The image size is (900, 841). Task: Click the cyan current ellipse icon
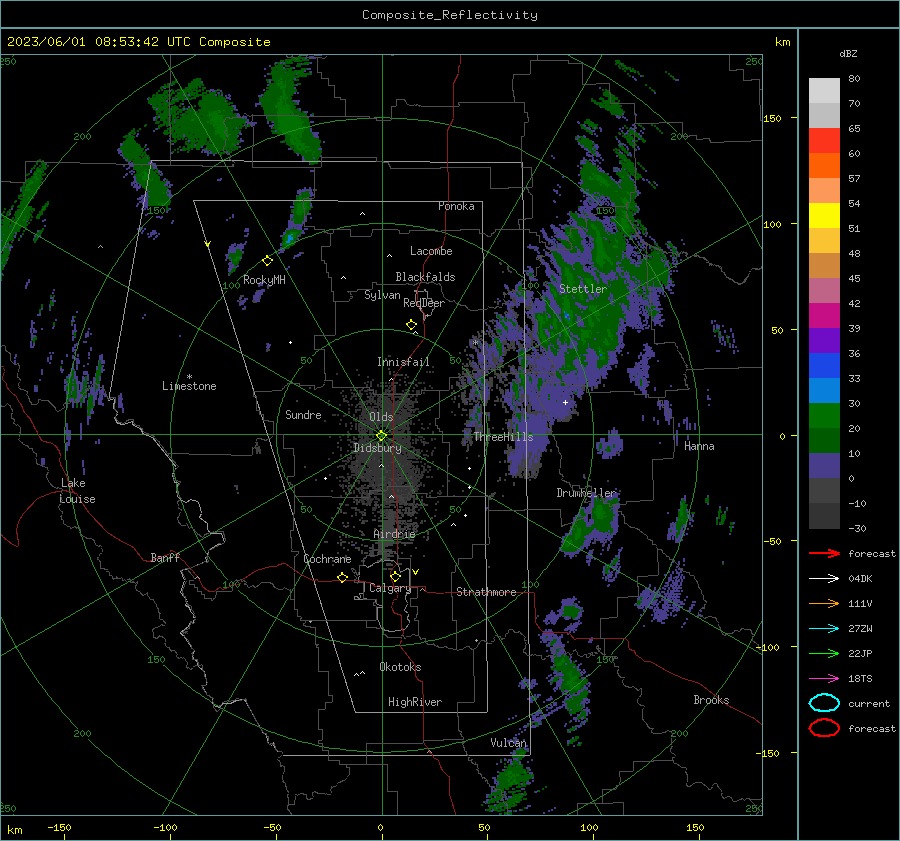coord(824,703)
